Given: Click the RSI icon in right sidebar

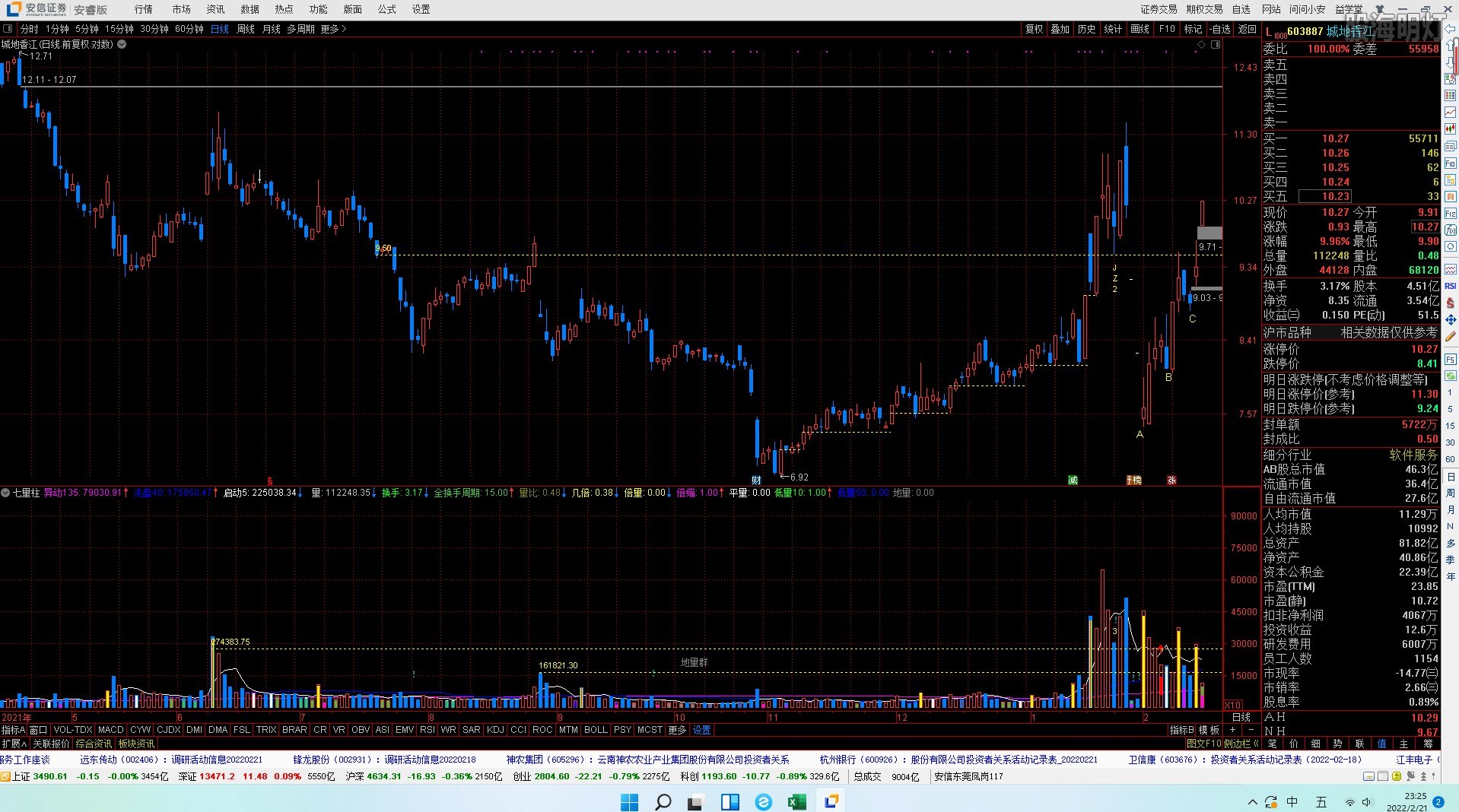Looking at the screenshot, I should click(1451, 286).
